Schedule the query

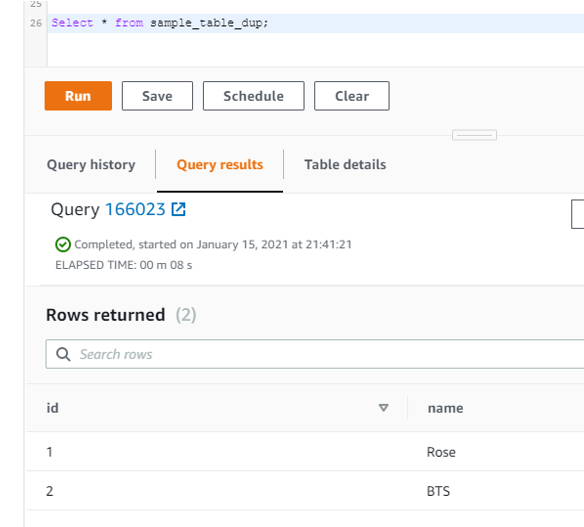[x=254, y=96]
